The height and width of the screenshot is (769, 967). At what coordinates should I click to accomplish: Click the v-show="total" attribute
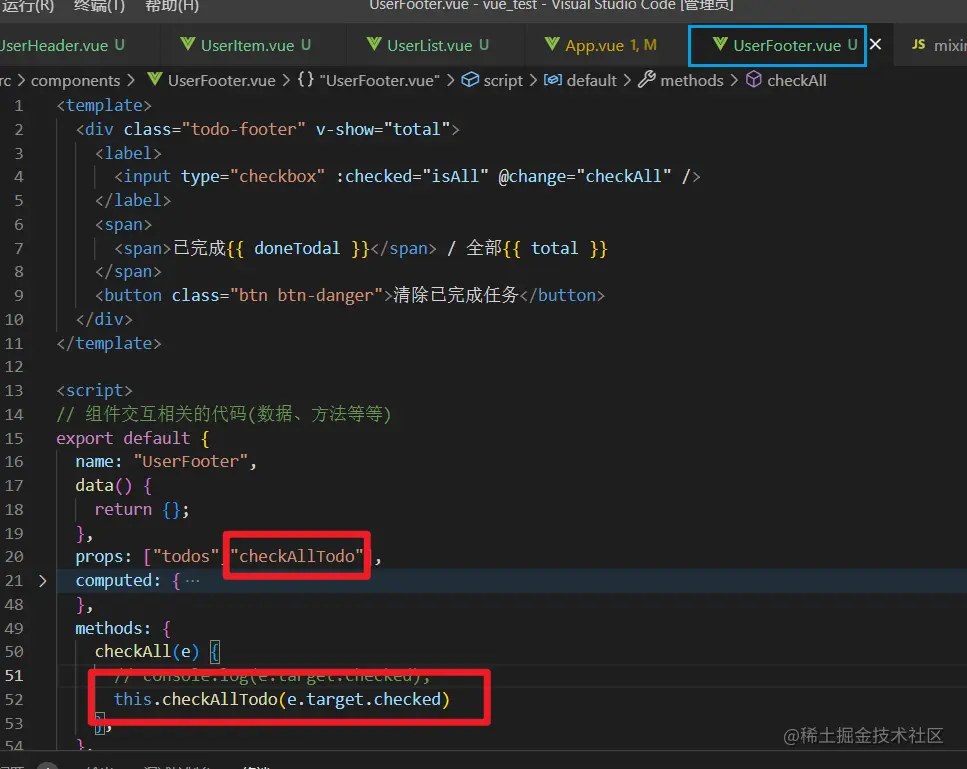tap(383, 130)
